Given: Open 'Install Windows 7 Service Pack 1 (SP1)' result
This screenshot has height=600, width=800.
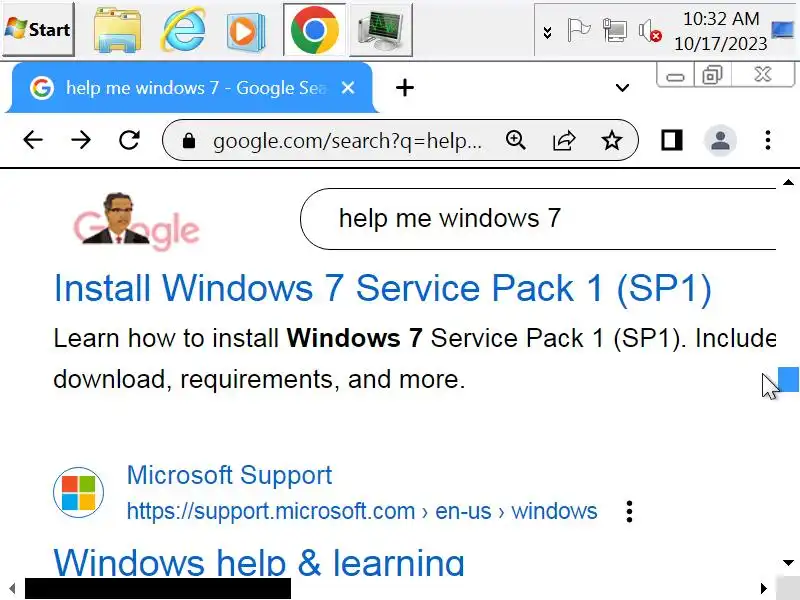Looking at the screenshot, I should 383,289.
